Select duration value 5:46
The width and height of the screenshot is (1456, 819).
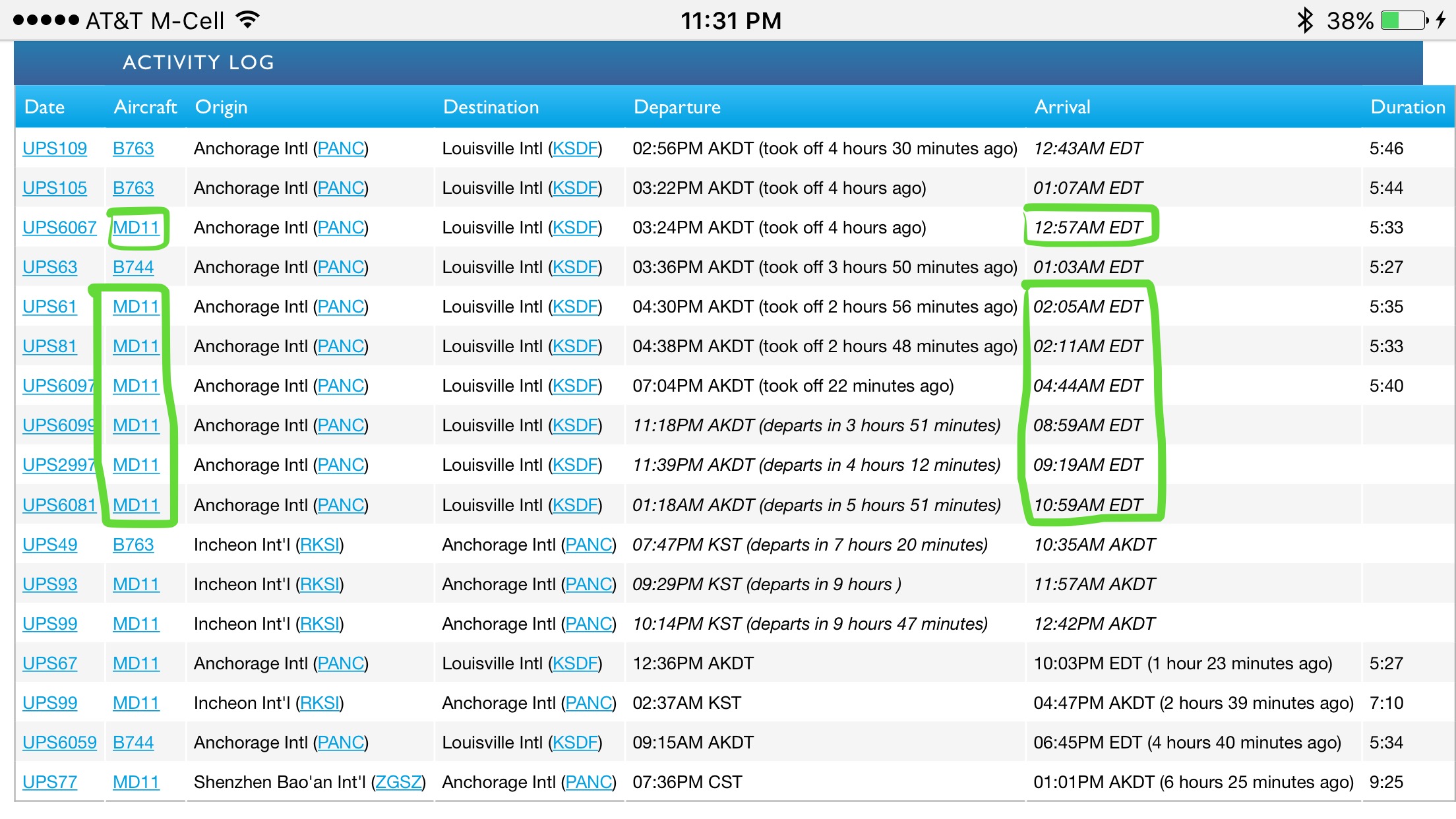[1386, 148]
